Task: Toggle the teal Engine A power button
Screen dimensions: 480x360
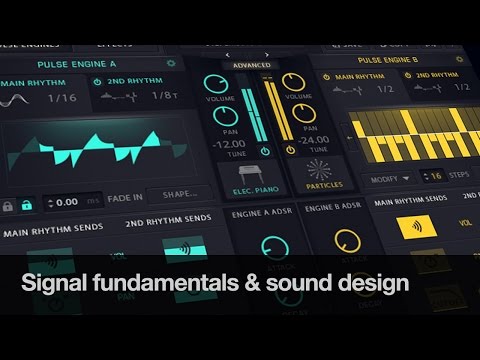Action: tap(265, 151)
